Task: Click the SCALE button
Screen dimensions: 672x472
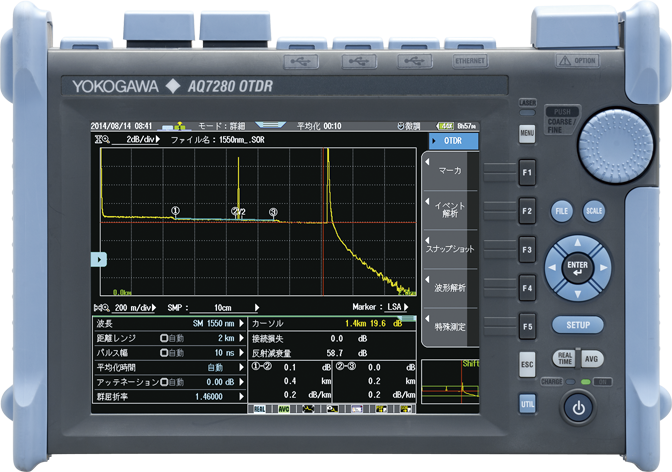Action: [x=594, y=211]
